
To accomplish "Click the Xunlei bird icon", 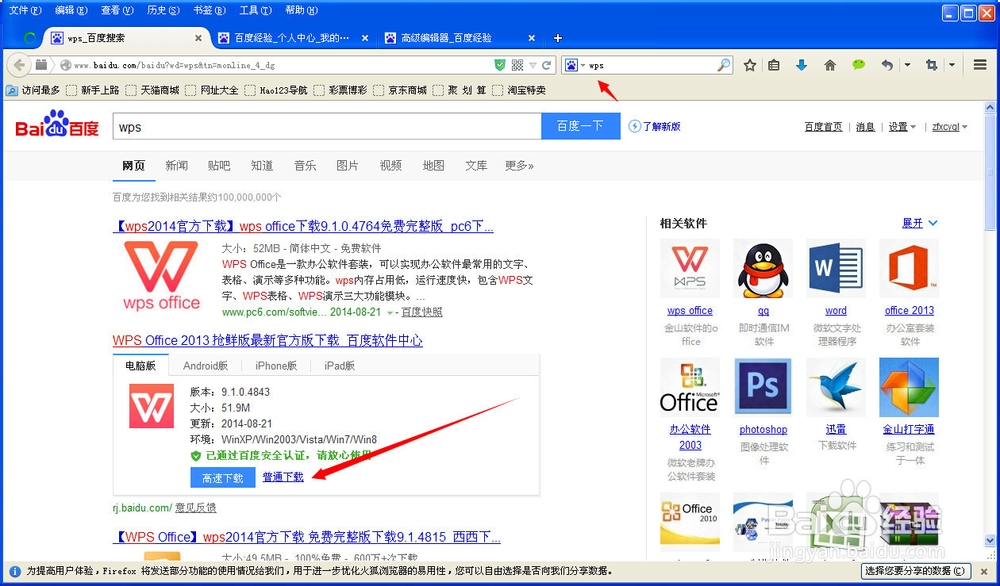I will point(835,387).
